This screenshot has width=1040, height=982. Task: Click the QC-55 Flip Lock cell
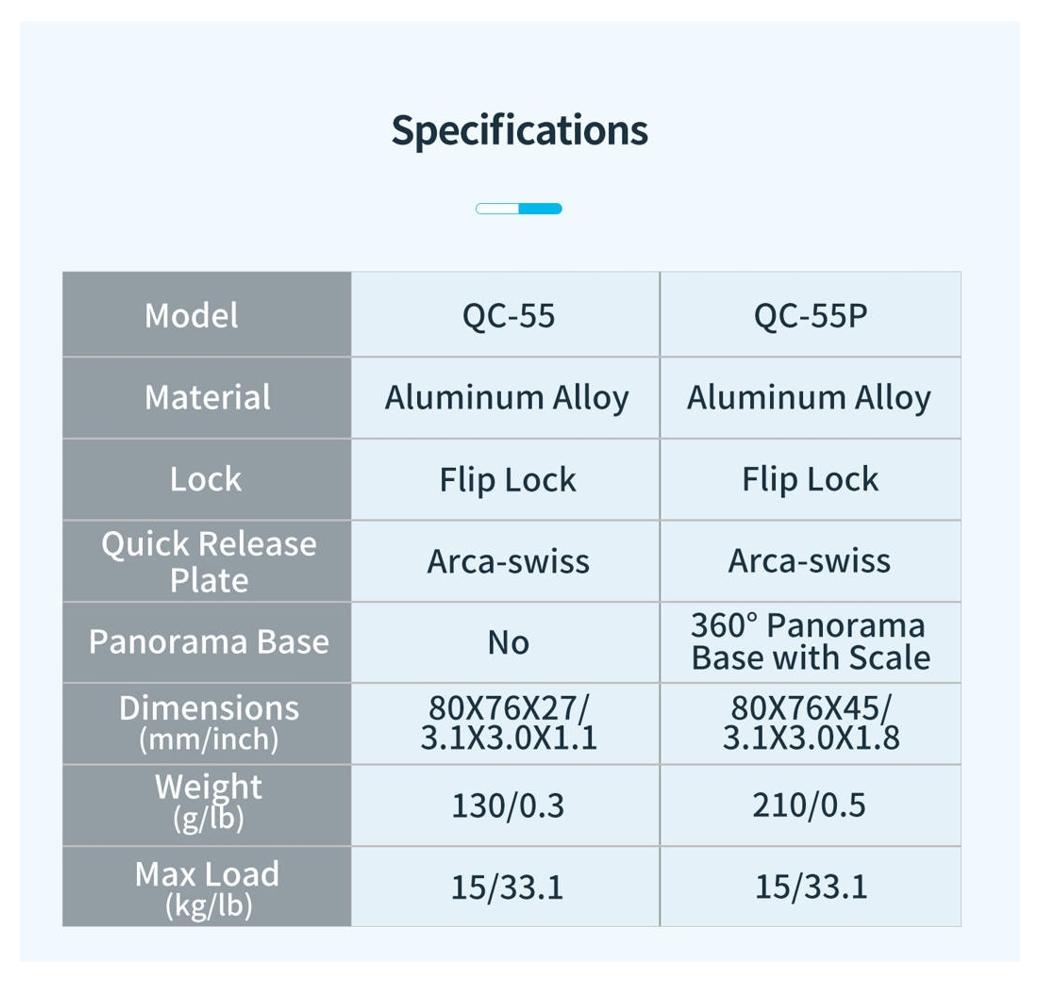[508, 480]
